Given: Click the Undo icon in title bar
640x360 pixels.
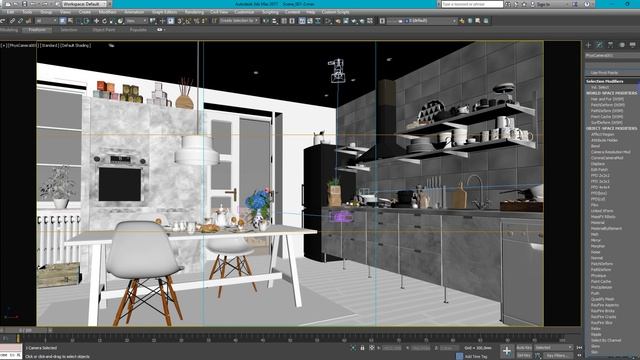Looking at the screenshot, I should [34, 4].
